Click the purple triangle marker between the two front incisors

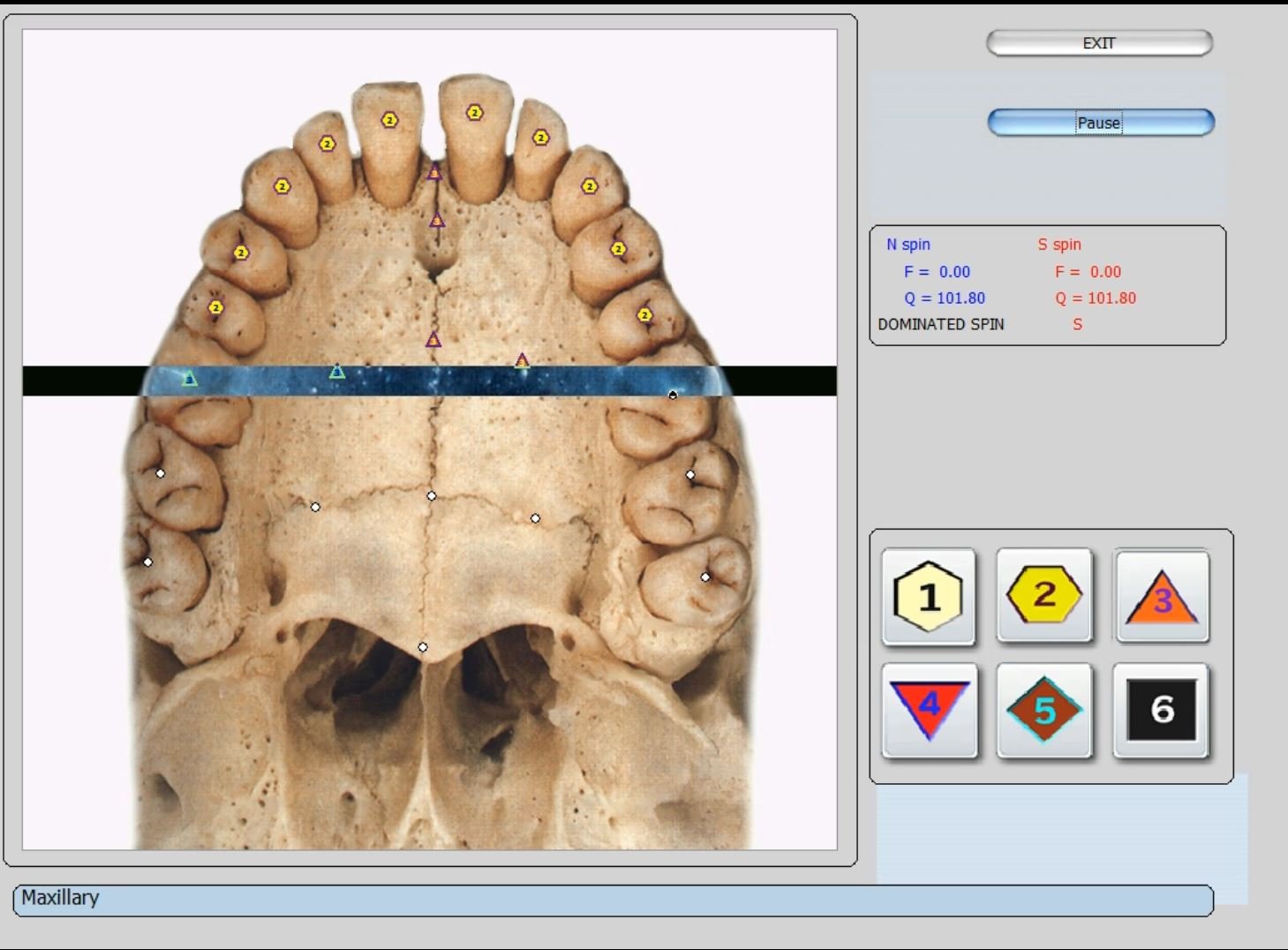(x=434, y=172)
